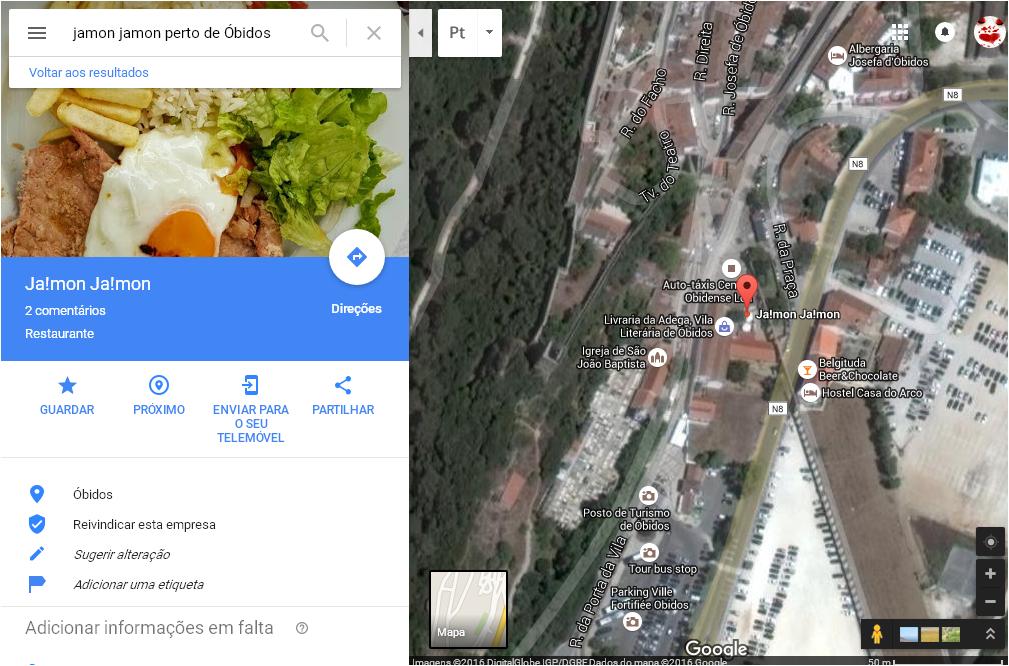Switch to Mapa view thumbnail
This screenshot has width=1009, height=666.
(468, 609)
